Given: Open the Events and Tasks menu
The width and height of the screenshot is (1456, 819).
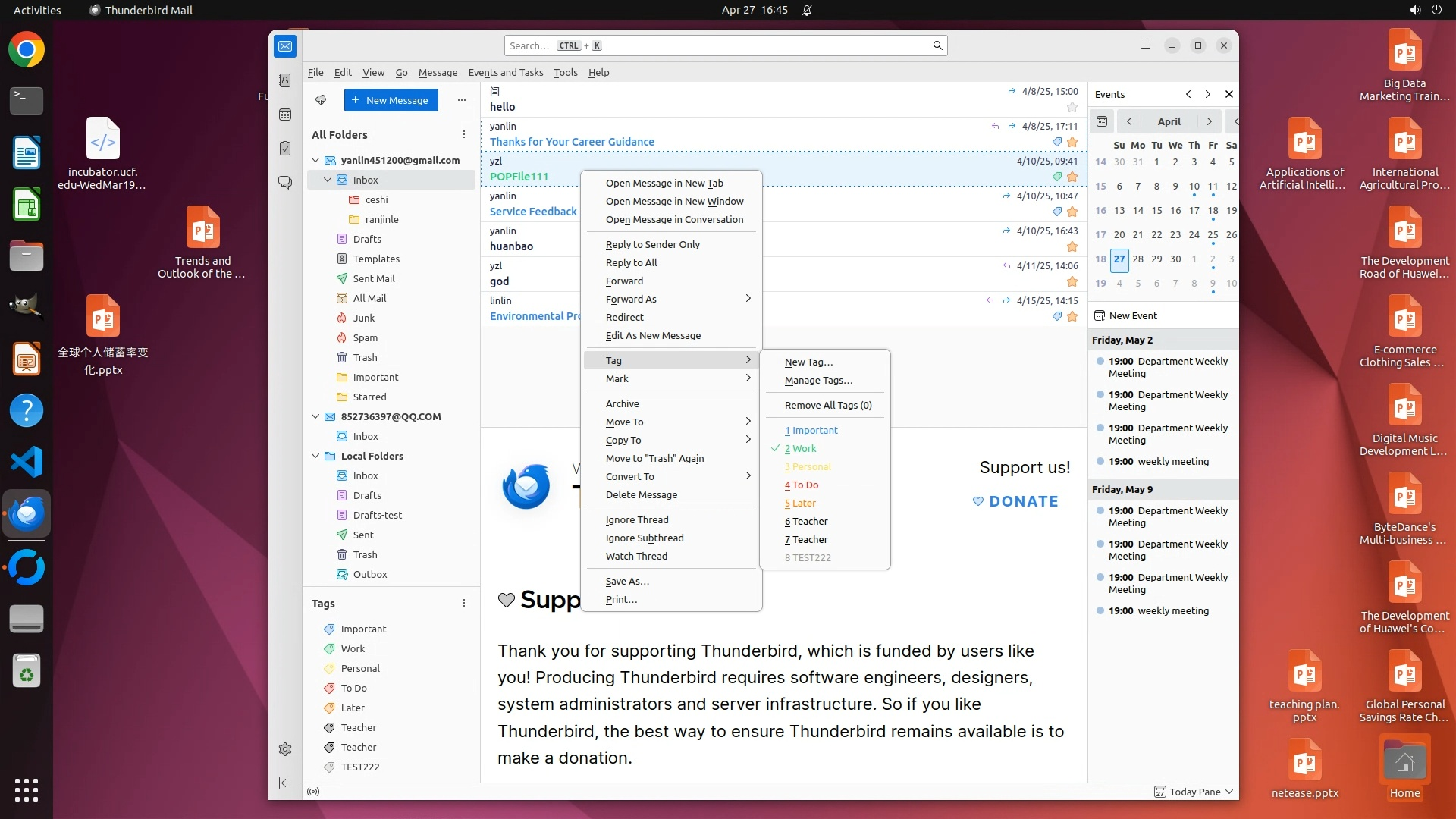Looking at the screenshot, I should tap(505, 72).
